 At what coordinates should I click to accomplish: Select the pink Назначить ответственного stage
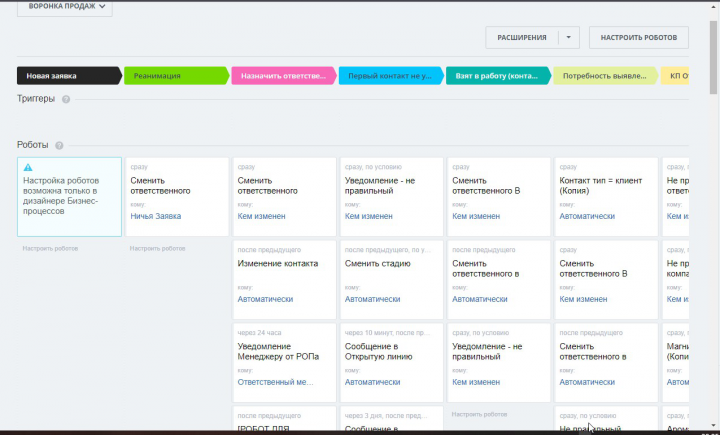point(284,76)
